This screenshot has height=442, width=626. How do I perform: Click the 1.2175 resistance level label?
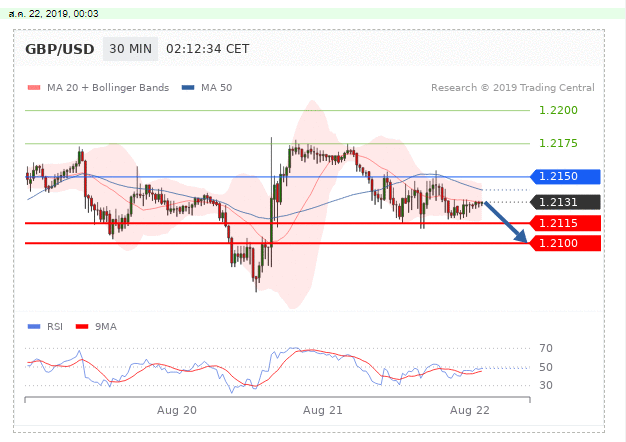[558, 143]
